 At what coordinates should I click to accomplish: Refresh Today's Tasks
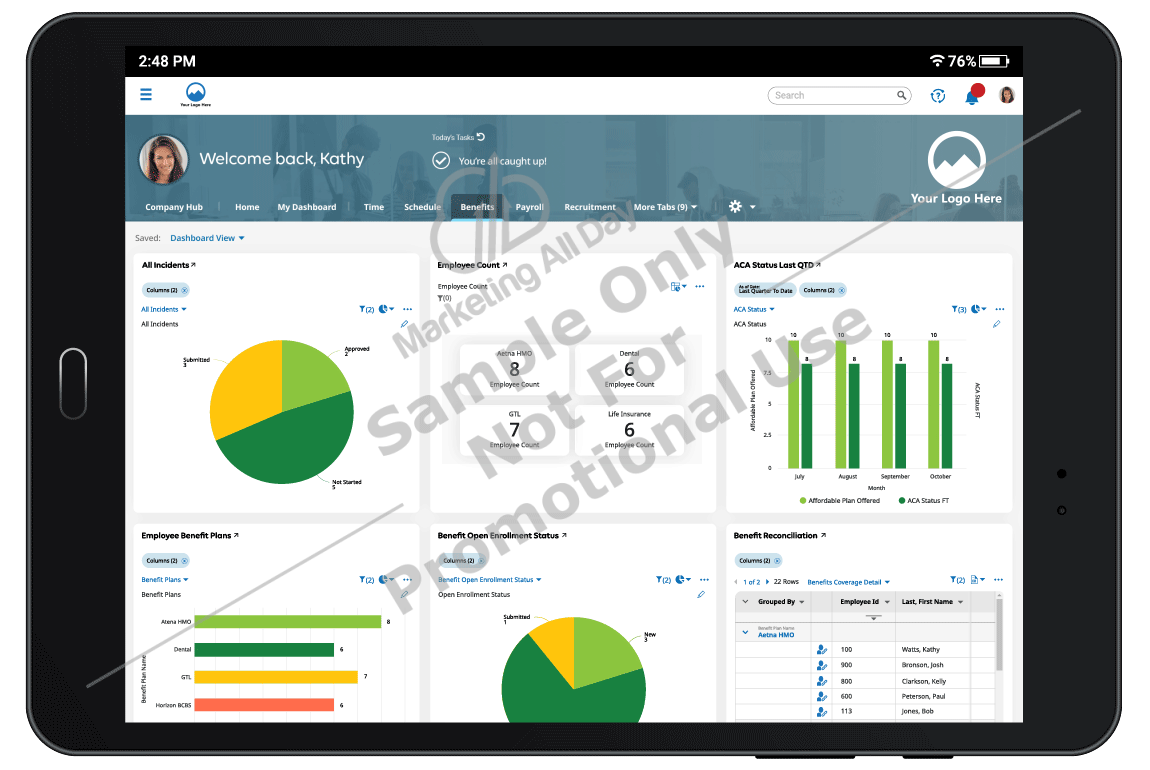coord(480,136)
